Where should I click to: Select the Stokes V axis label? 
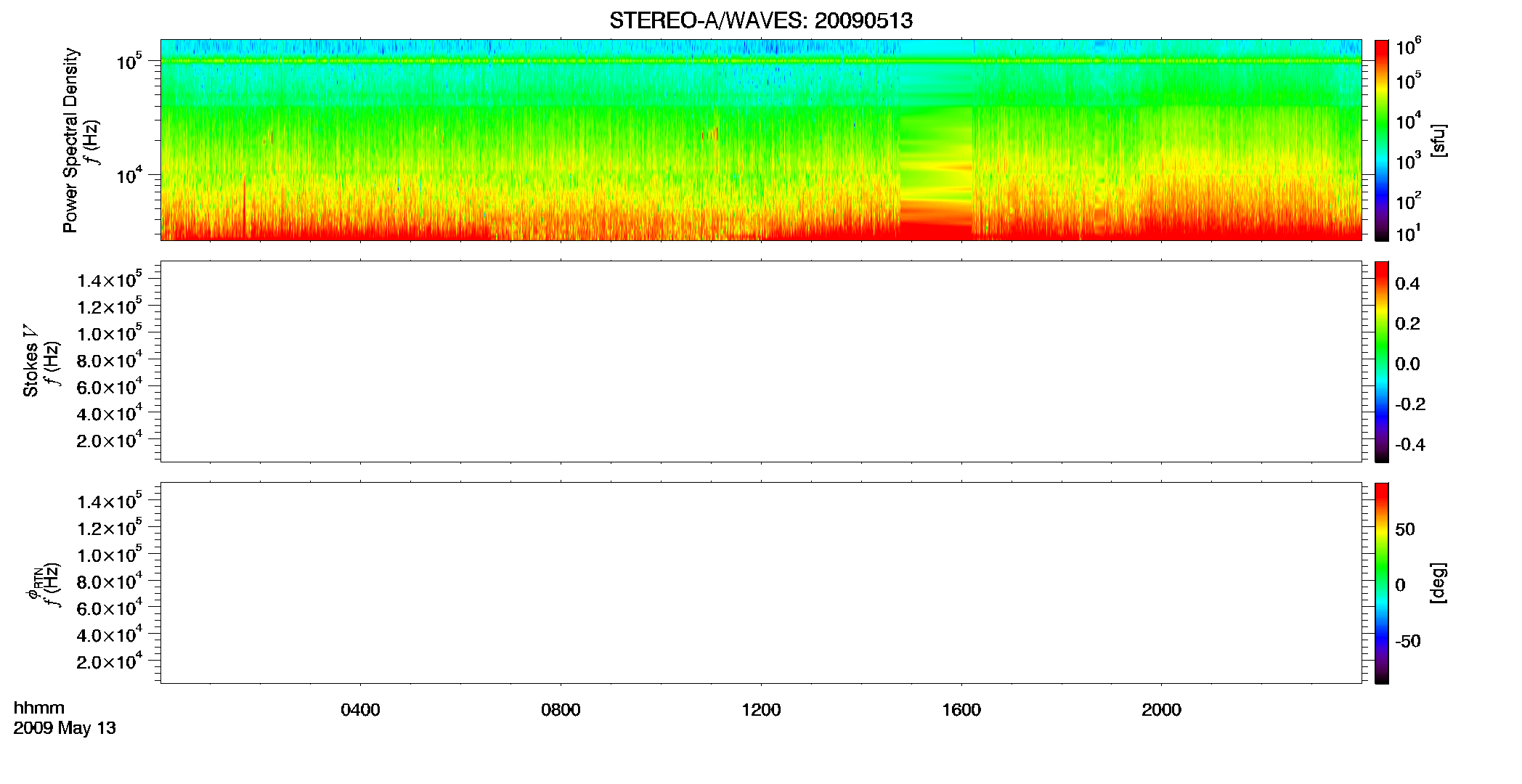click(x=30, y=361)
